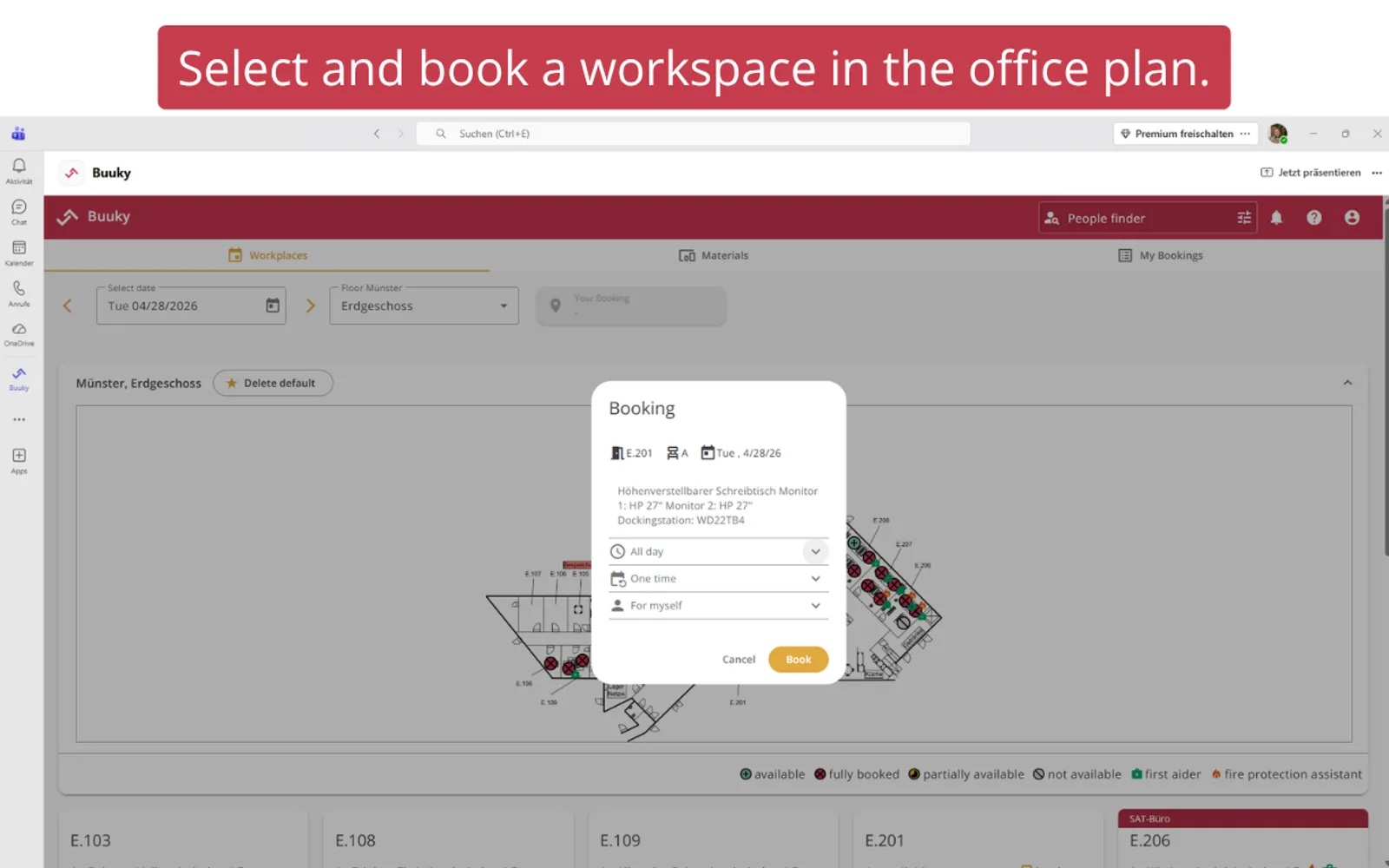Open OneDrive in Teams sidebar
Screen dimensions: 1389x868
[x=19, y=334]
